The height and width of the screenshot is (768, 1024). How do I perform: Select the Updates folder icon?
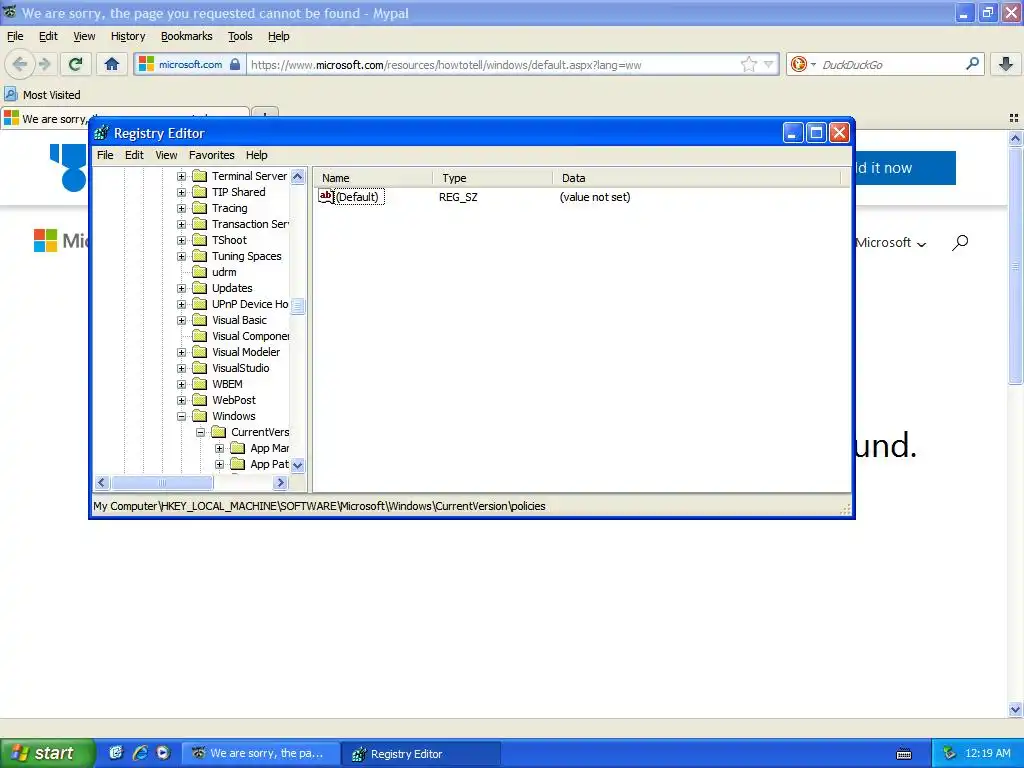200,288
